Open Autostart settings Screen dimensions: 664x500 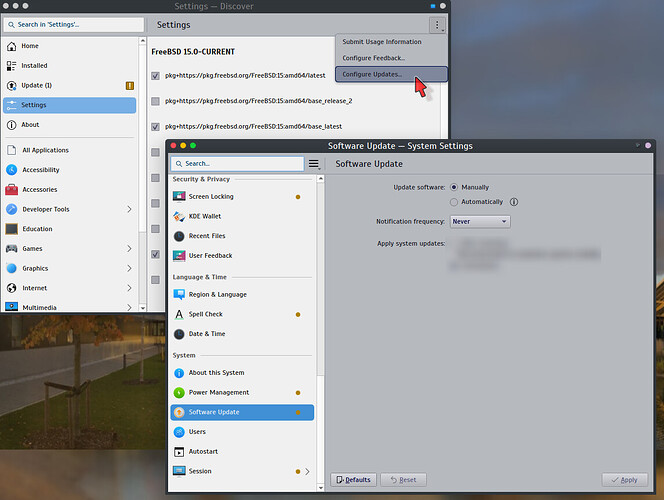pos(242,451)
